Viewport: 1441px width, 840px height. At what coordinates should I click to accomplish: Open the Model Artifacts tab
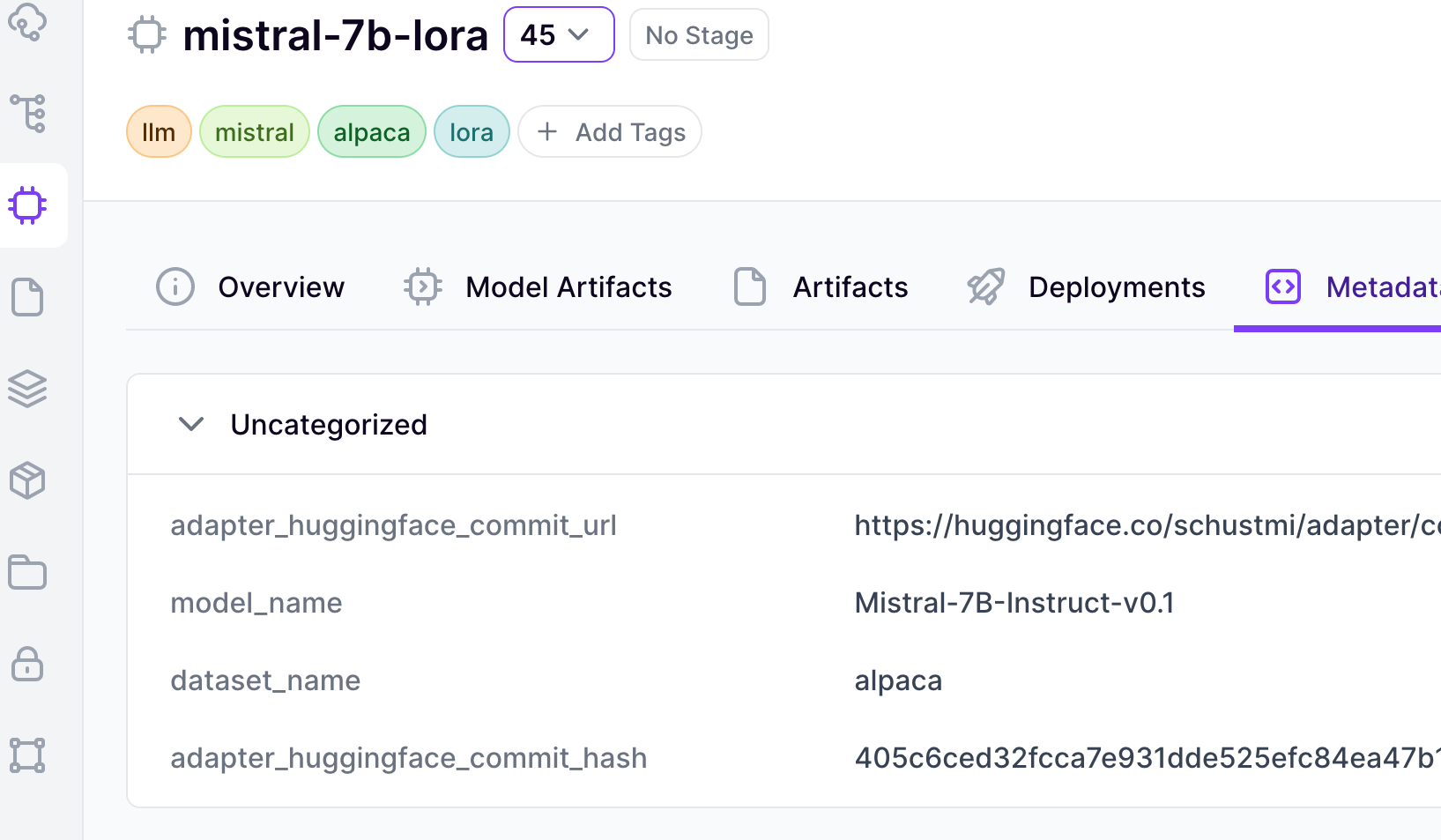click(538, 287)
